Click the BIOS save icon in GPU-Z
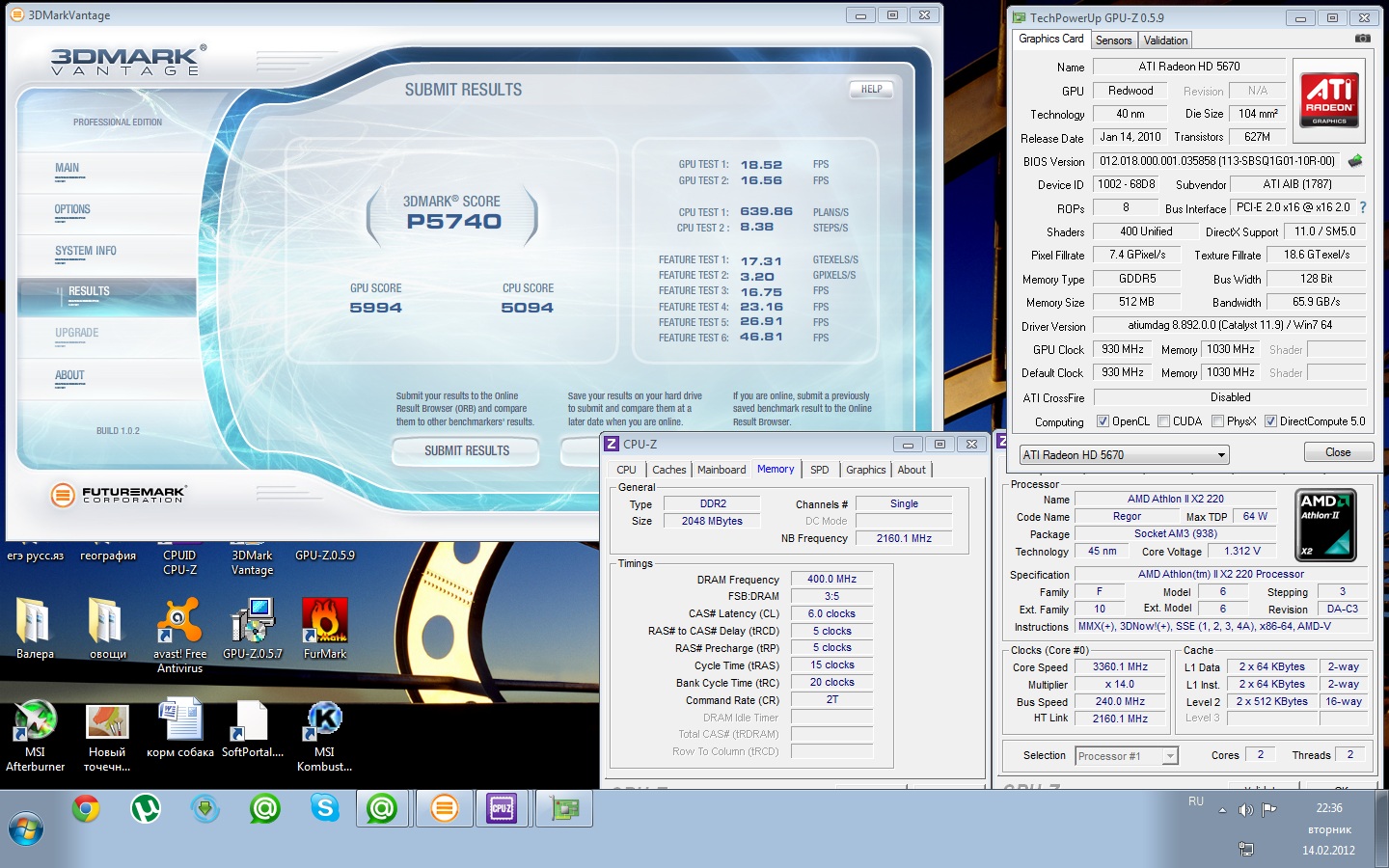 (x=1355, y=161)
